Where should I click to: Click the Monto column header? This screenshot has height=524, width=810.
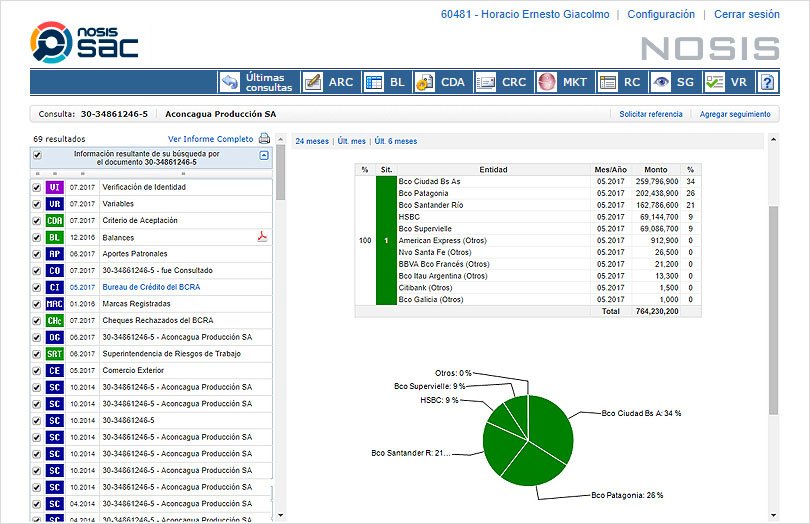pyautogui.click(x=656, y=169)
